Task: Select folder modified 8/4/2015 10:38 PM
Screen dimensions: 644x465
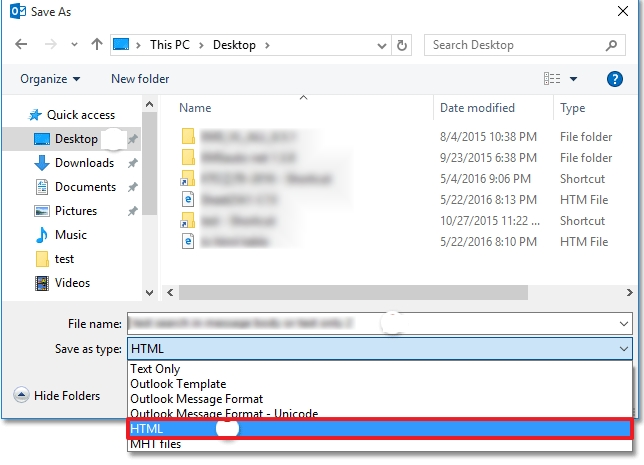Action: point(397,137)
